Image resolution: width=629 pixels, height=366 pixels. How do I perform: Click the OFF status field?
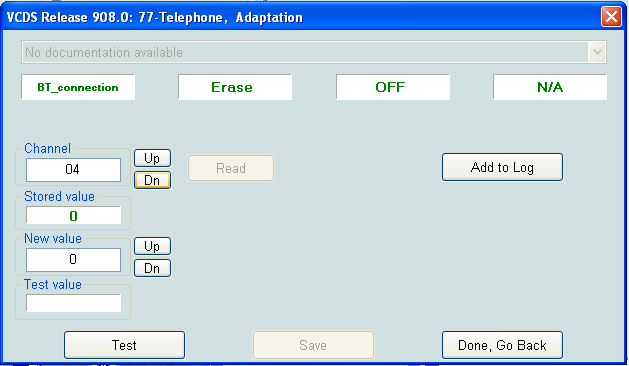pos(393,87)
